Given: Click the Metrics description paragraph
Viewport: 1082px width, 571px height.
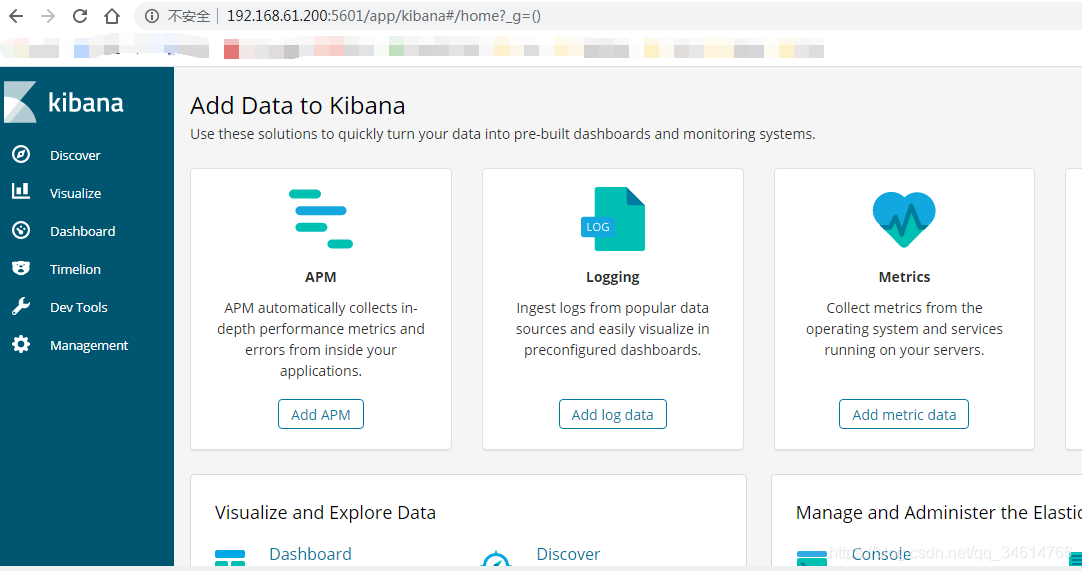Looking at the screenshot, I should click(904, 329).
